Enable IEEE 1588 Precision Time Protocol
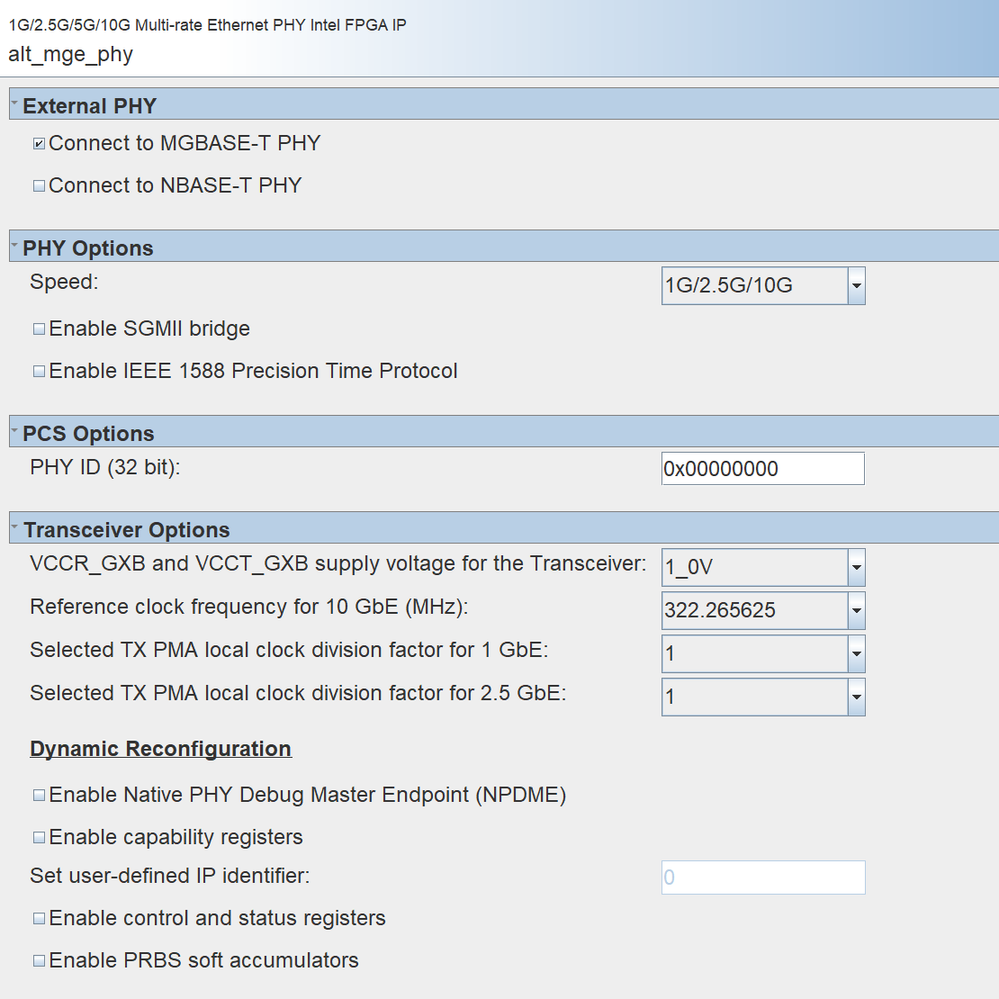 [39, 371]
